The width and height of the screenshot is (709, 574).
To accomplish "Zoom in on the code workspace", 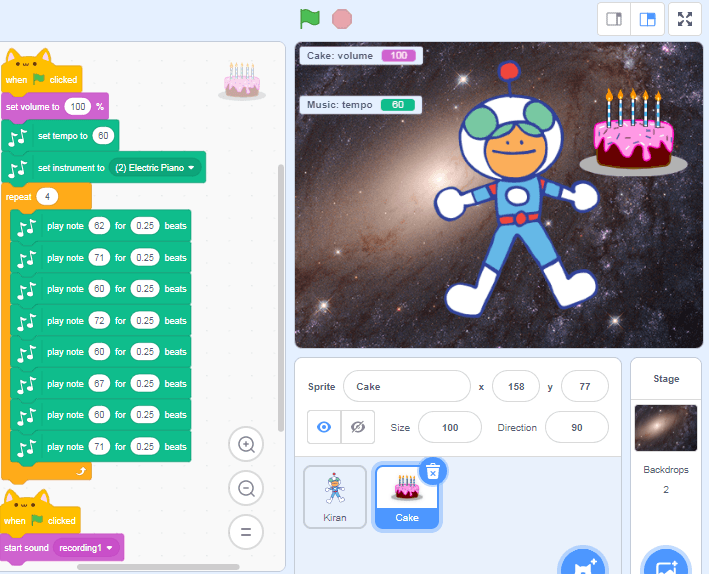I will 246,444.
